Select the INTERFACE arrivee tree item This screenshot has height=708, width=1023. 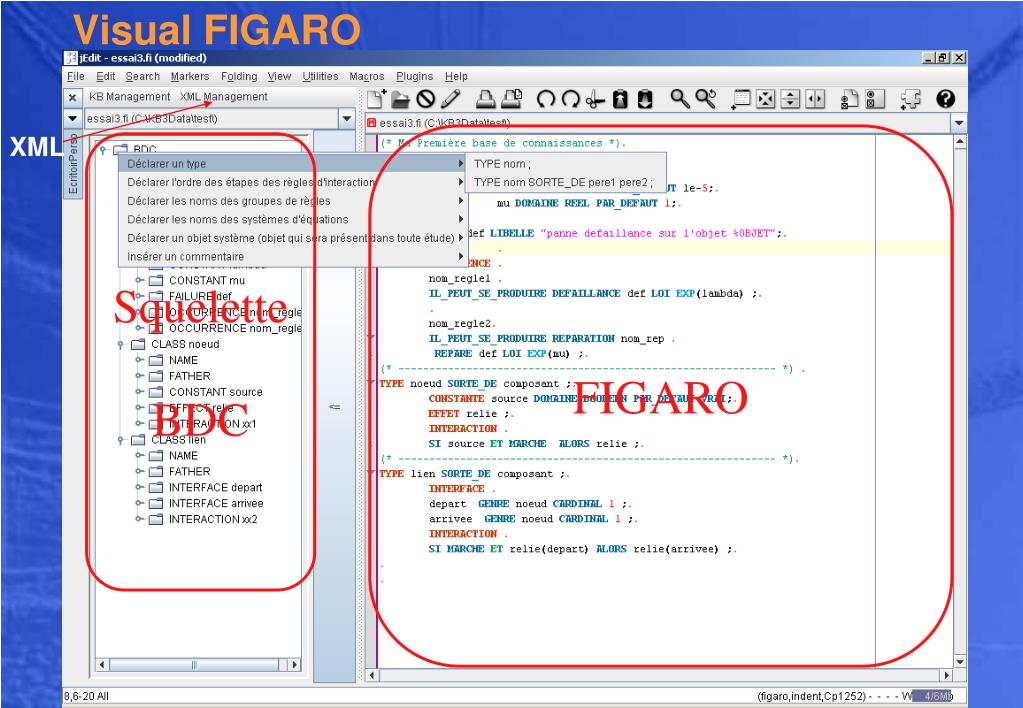tap(216, 504)
